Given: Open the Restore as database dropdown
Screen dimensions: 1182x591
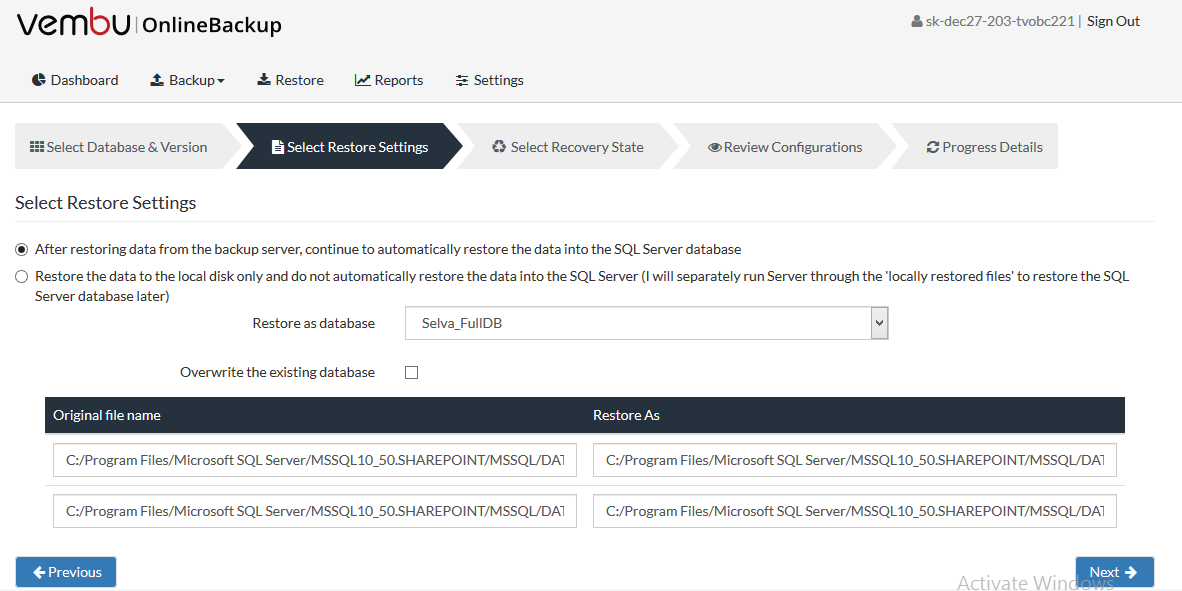Looking at the screenshot, I should [646, 323].
